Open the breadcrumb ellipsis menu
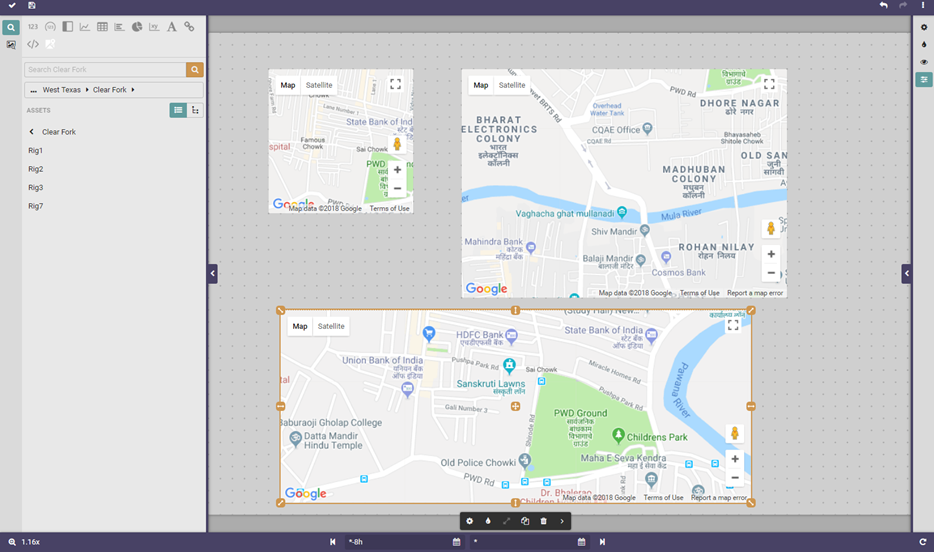The image size is (934, 552). (x=33, y=90)
